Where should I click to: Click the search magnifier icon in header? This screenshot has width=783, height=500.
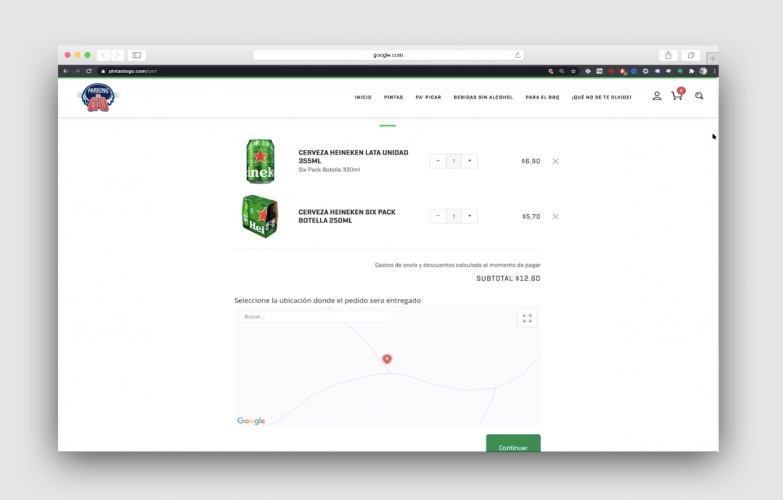click(x=699, y=96)
